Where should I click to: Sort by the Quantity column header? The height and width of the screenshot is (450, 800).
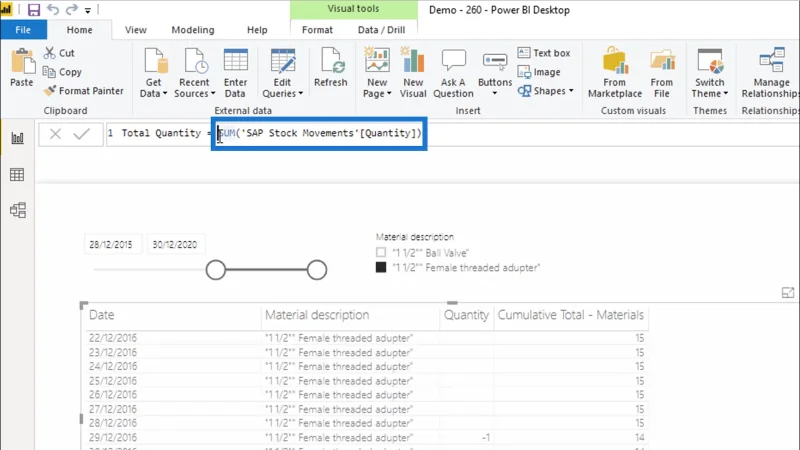(466, 315)
